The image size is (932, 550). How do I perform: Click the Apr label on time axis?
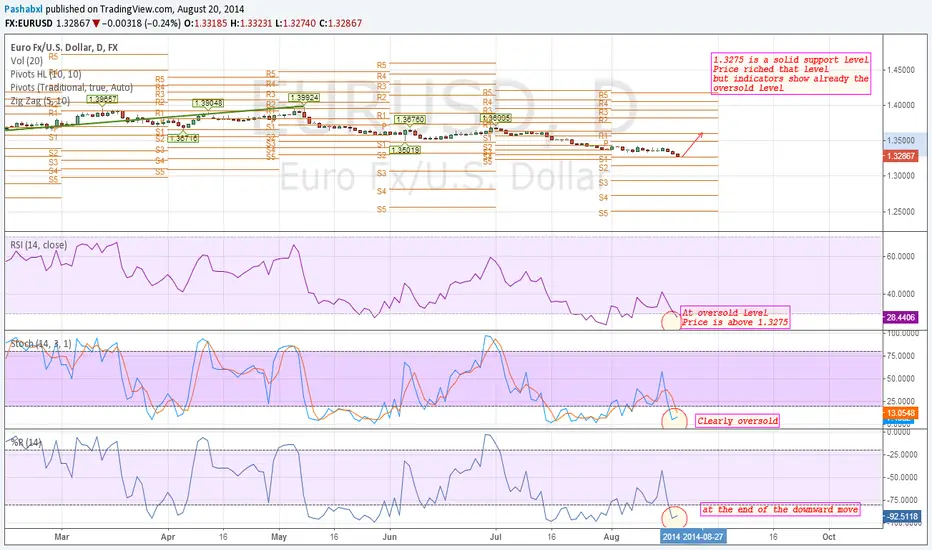pos(168,536)
